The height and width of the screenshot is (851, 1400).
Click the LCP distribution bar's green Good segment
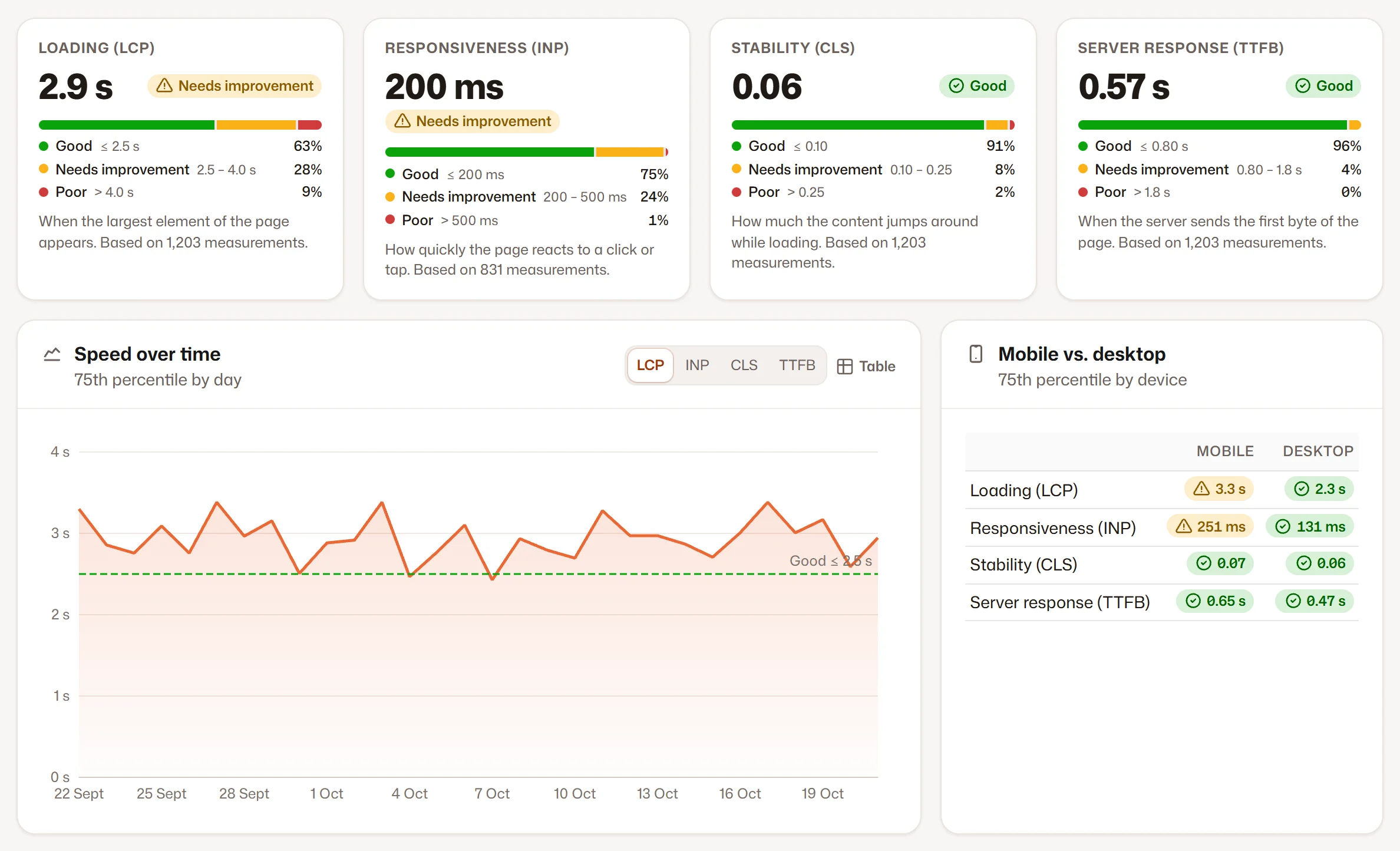click(x=127, y=125)
